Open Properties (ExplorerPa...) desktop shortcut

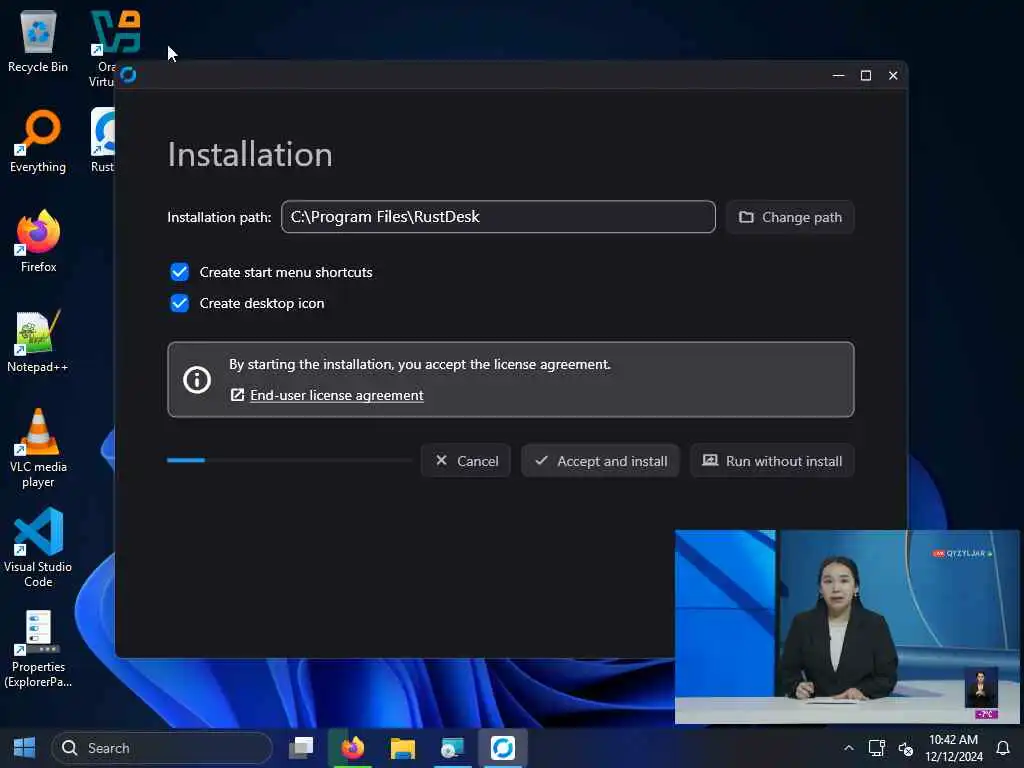point(38,648)
